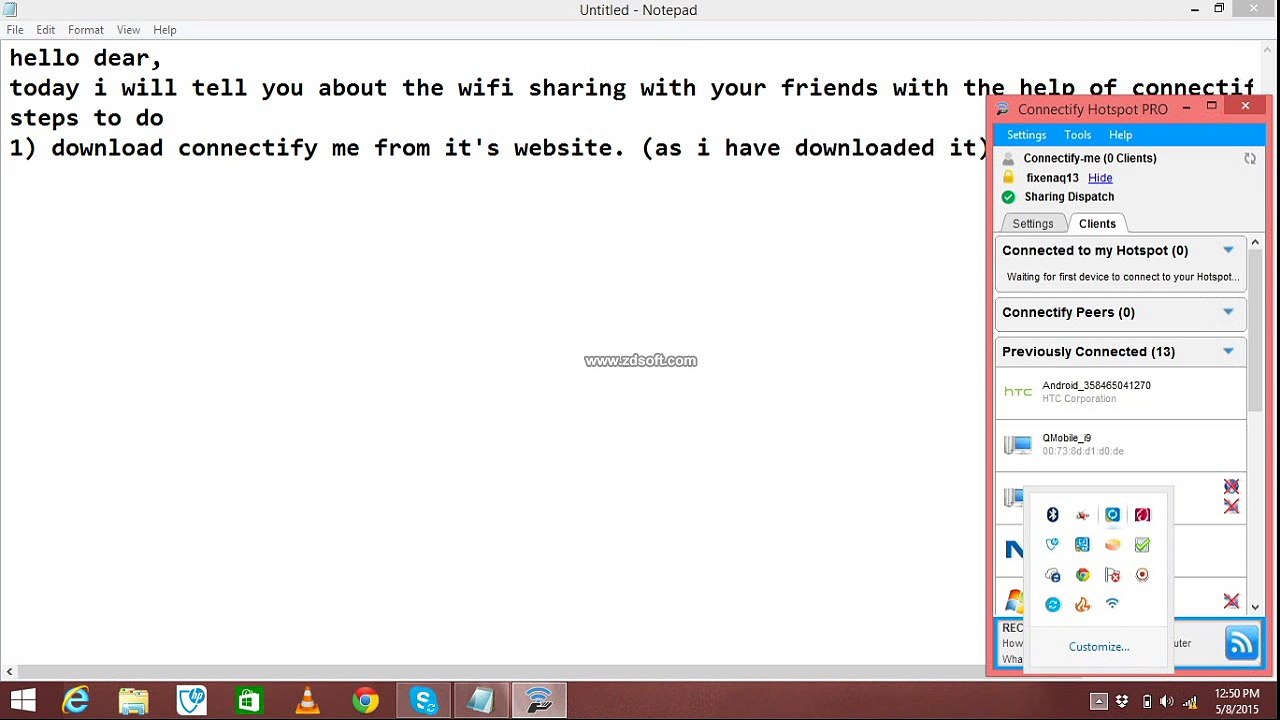Screen dimensions: 1280x720
Task: Launch VLC media player from the taskbar
Action: (307, 701)
